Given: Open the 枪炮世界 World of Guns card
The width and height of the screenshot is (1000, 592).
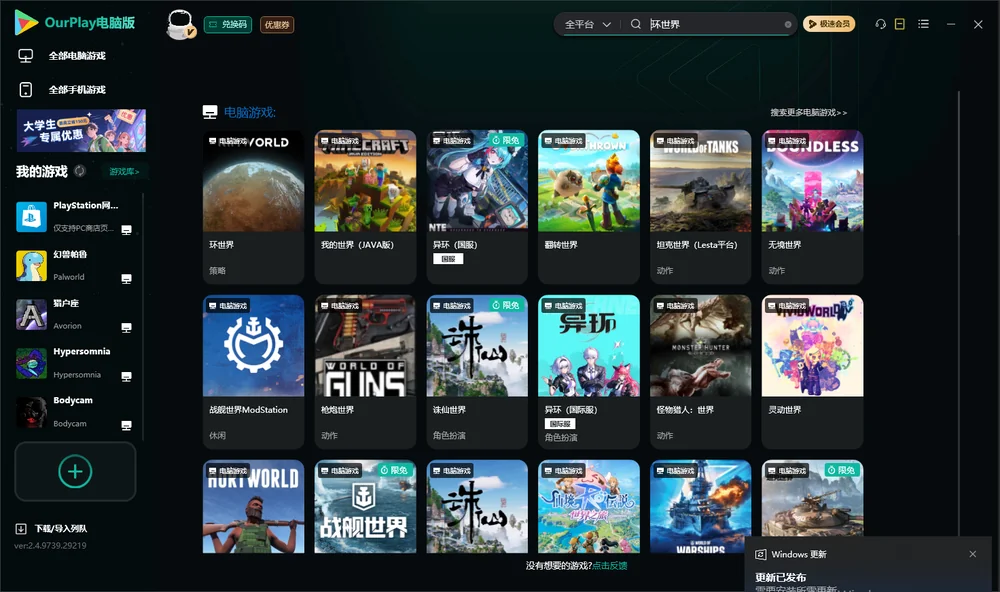Looking at the screenshot, I should pos(365,372).
